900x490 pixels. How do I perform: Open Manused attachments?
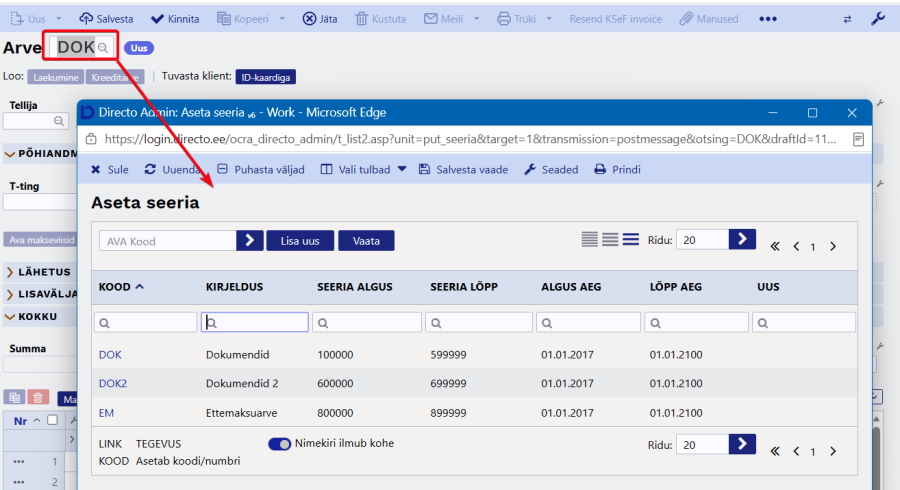(x=709, y=19)
